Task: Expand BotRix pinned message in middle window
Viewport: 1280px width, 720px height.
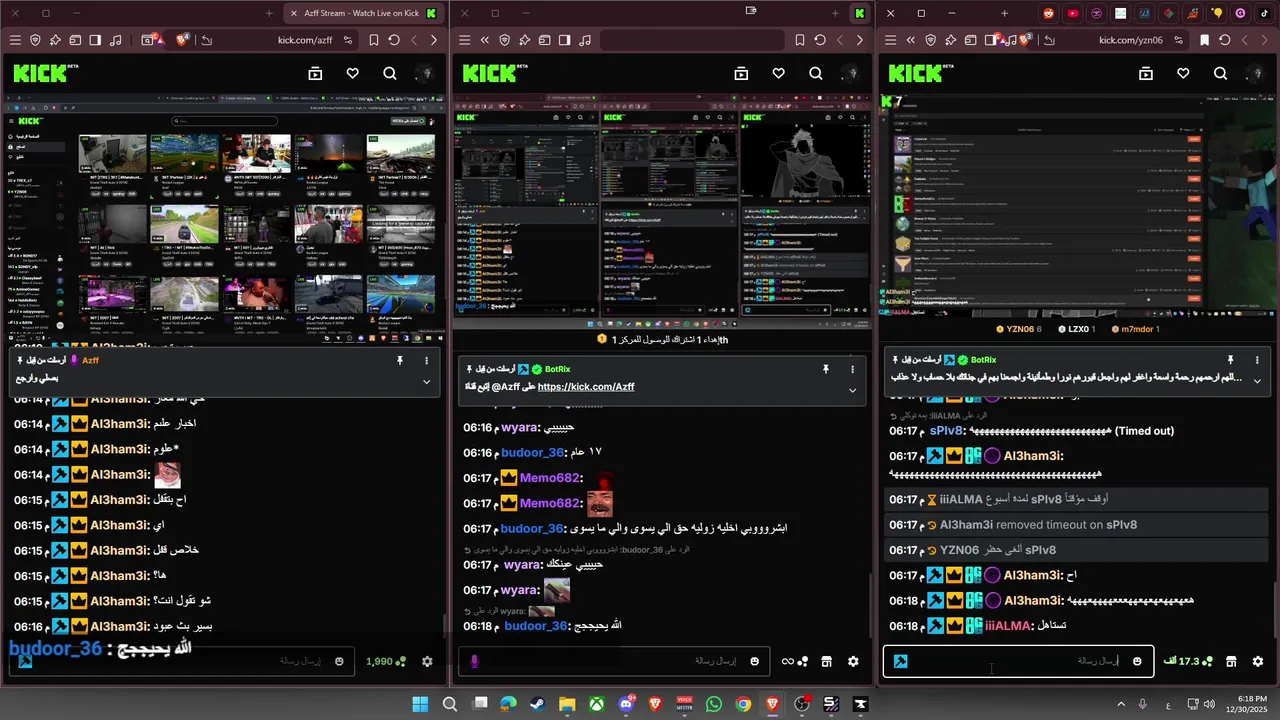Action: 853,390
